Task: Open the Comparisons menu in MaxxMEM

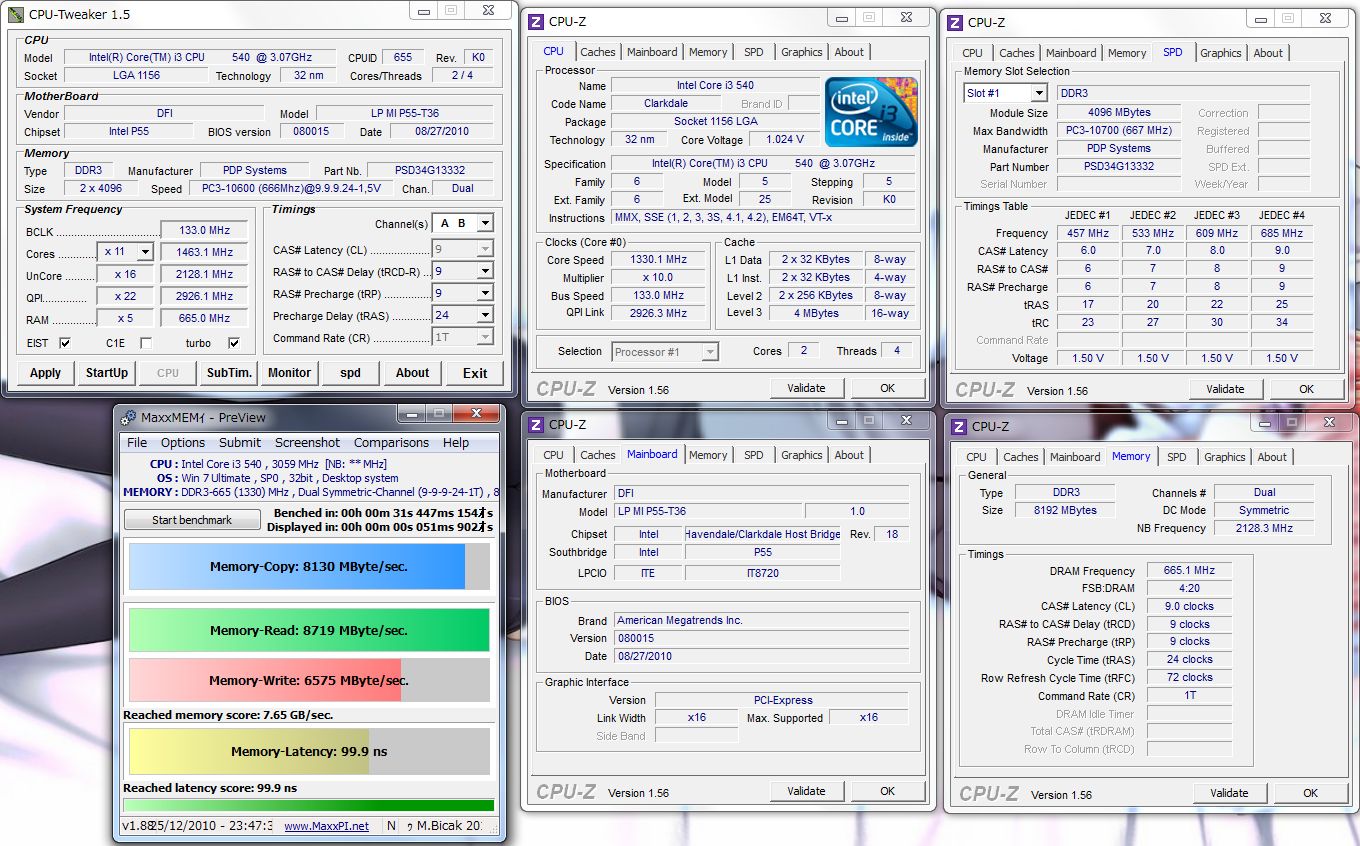Action: tap(391, 442)
